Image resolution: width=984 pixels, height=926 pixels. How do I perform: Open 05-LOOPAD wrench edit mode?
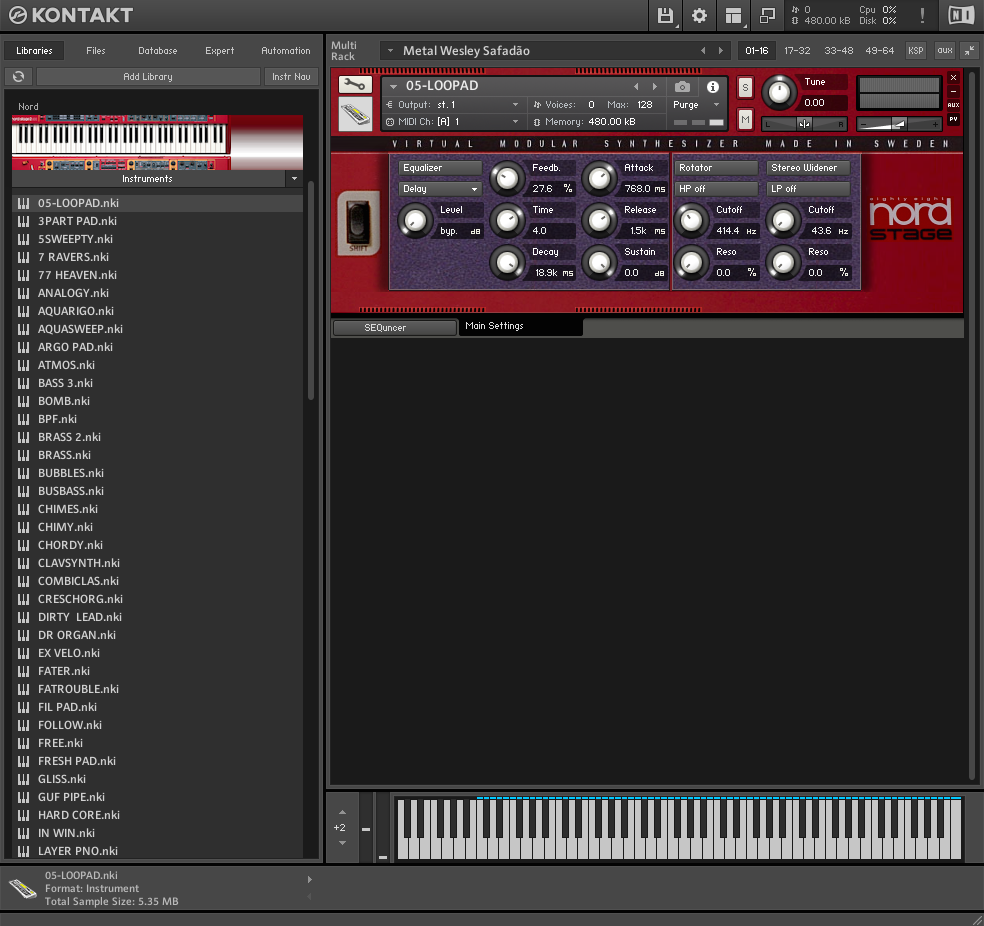pos(355,84)
